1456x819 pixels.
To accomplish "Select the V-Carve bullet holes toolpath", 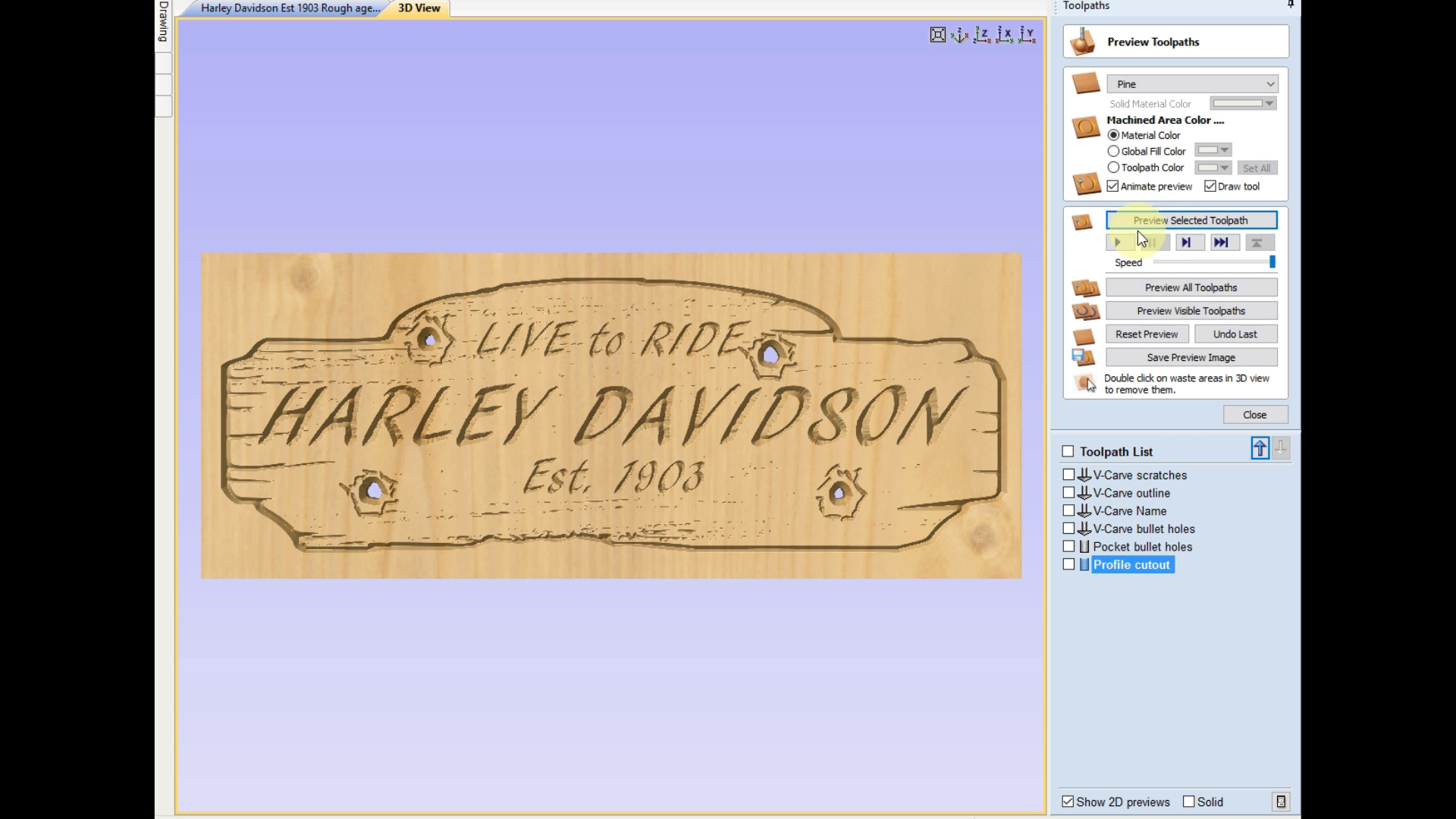I will pyautogui.click(x=1144, y=529).
